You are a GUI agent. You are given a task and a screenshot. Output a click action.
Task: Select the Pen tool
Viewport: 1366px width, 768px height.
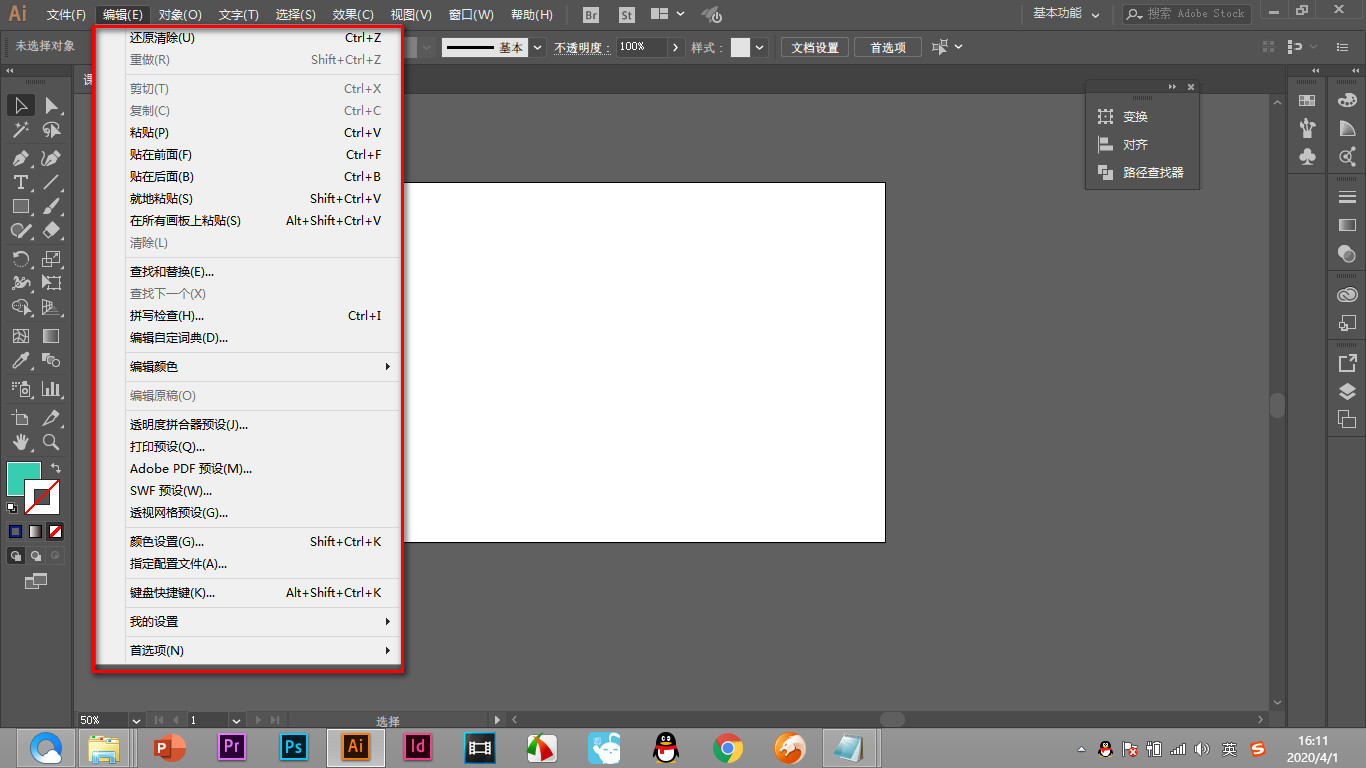pyautogui.click(x=21, y=158)
